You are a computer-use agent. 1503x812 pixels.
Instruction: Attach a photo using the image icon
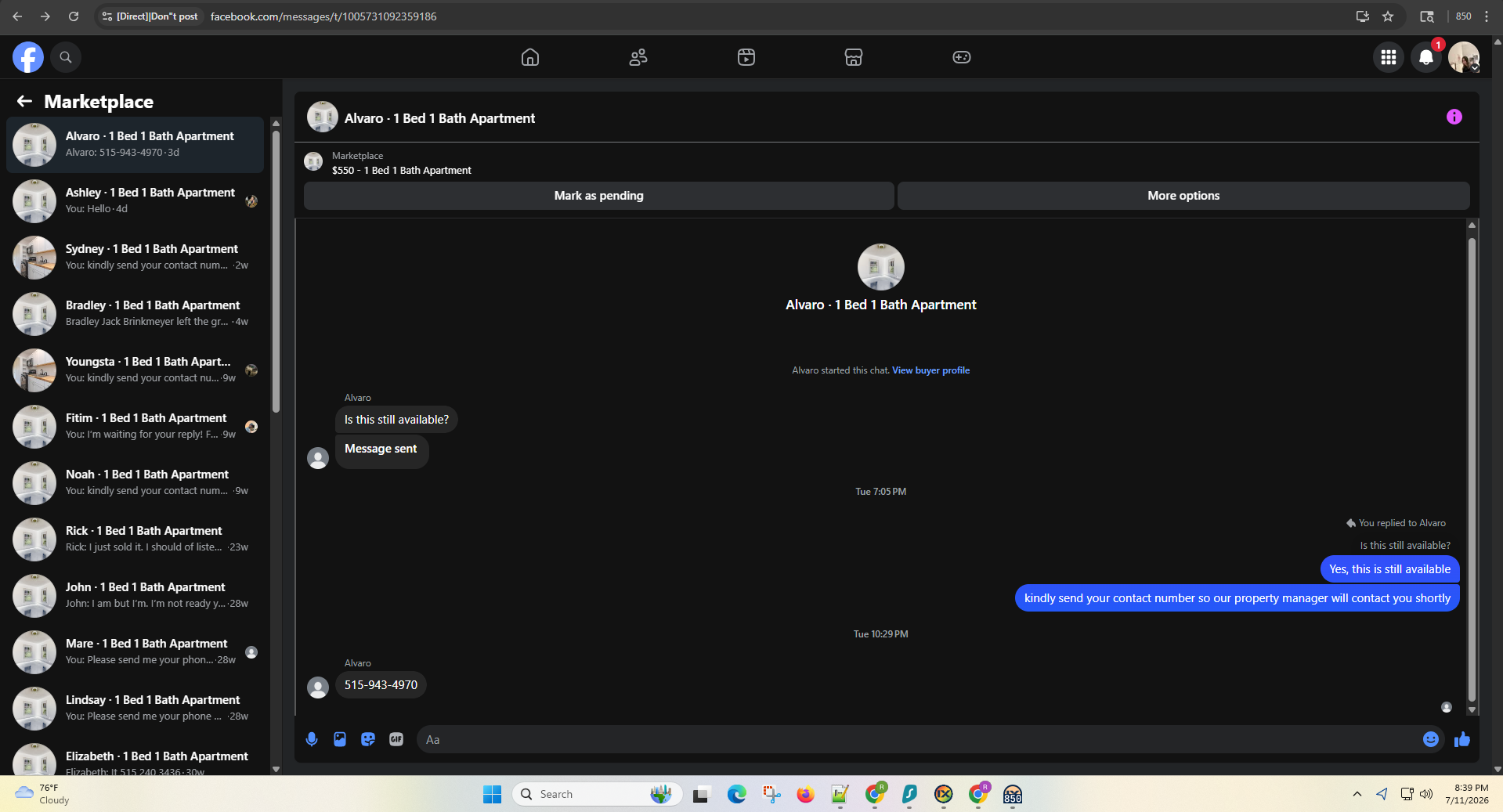(x=340, y=739)
